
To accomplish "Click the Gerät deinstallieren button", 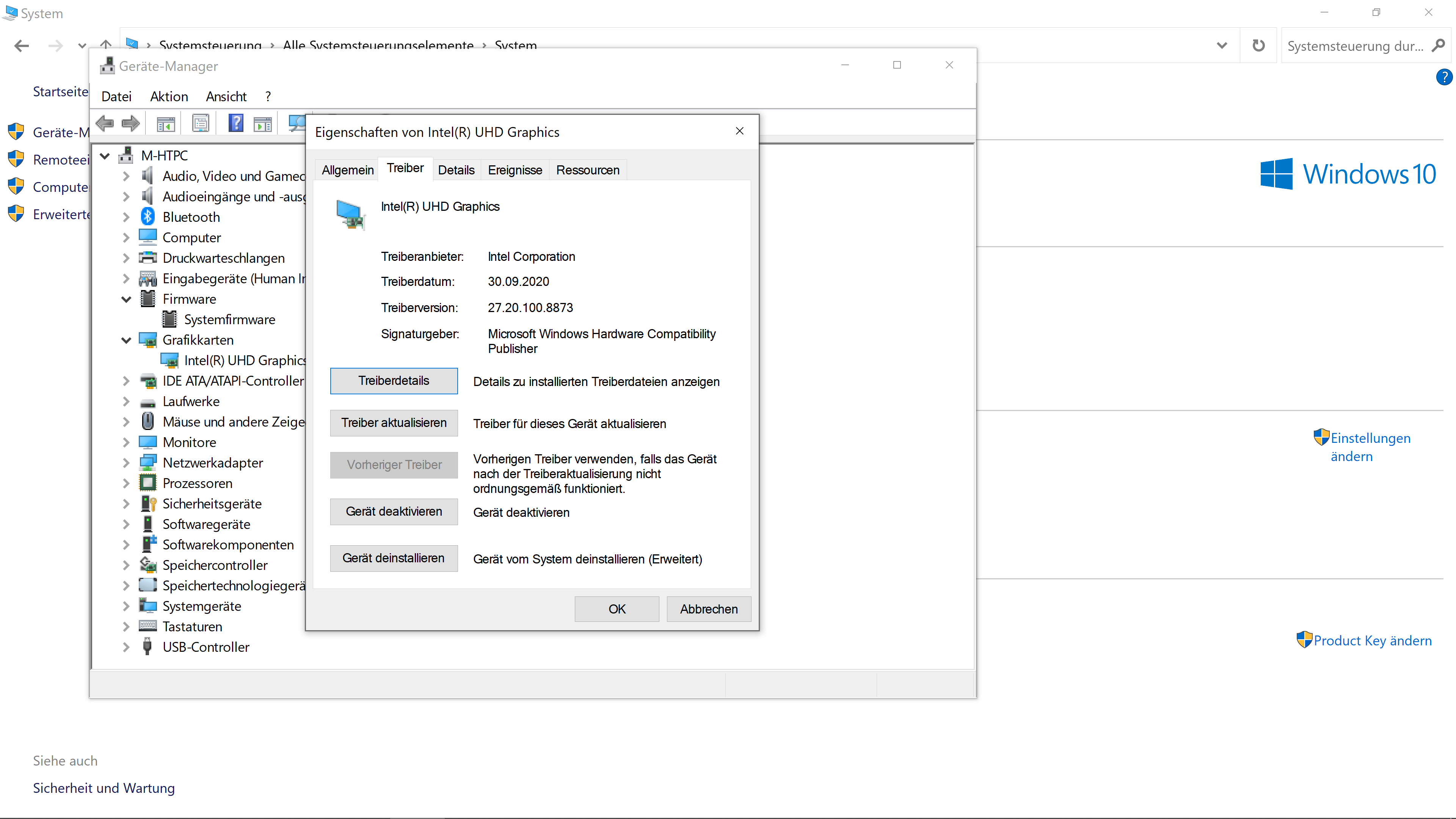I will pyautogui.click(x=394, y=559).
